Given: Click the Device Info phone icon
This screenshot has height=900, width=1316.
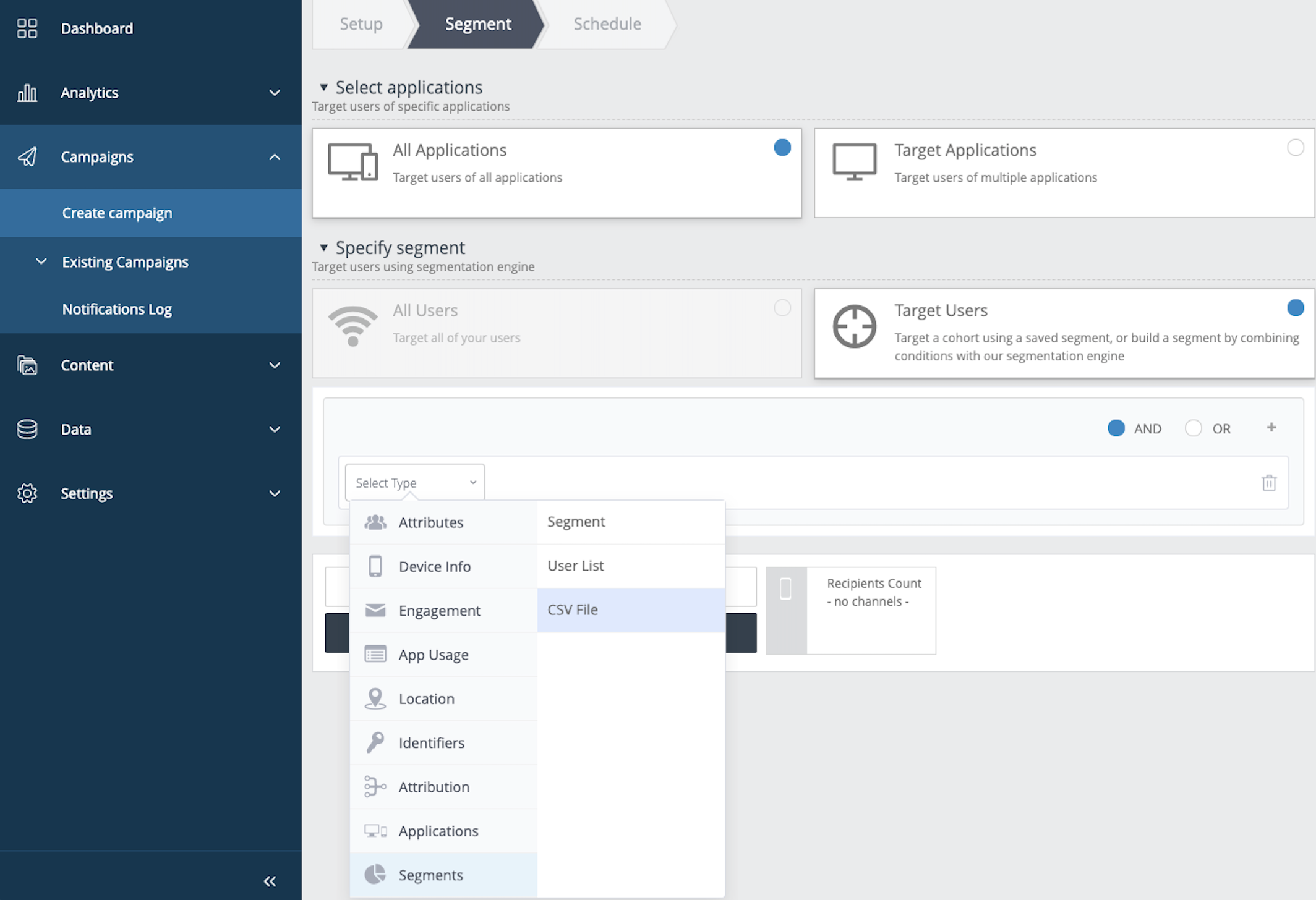Looking at the screenshot, I should (375, 566).
